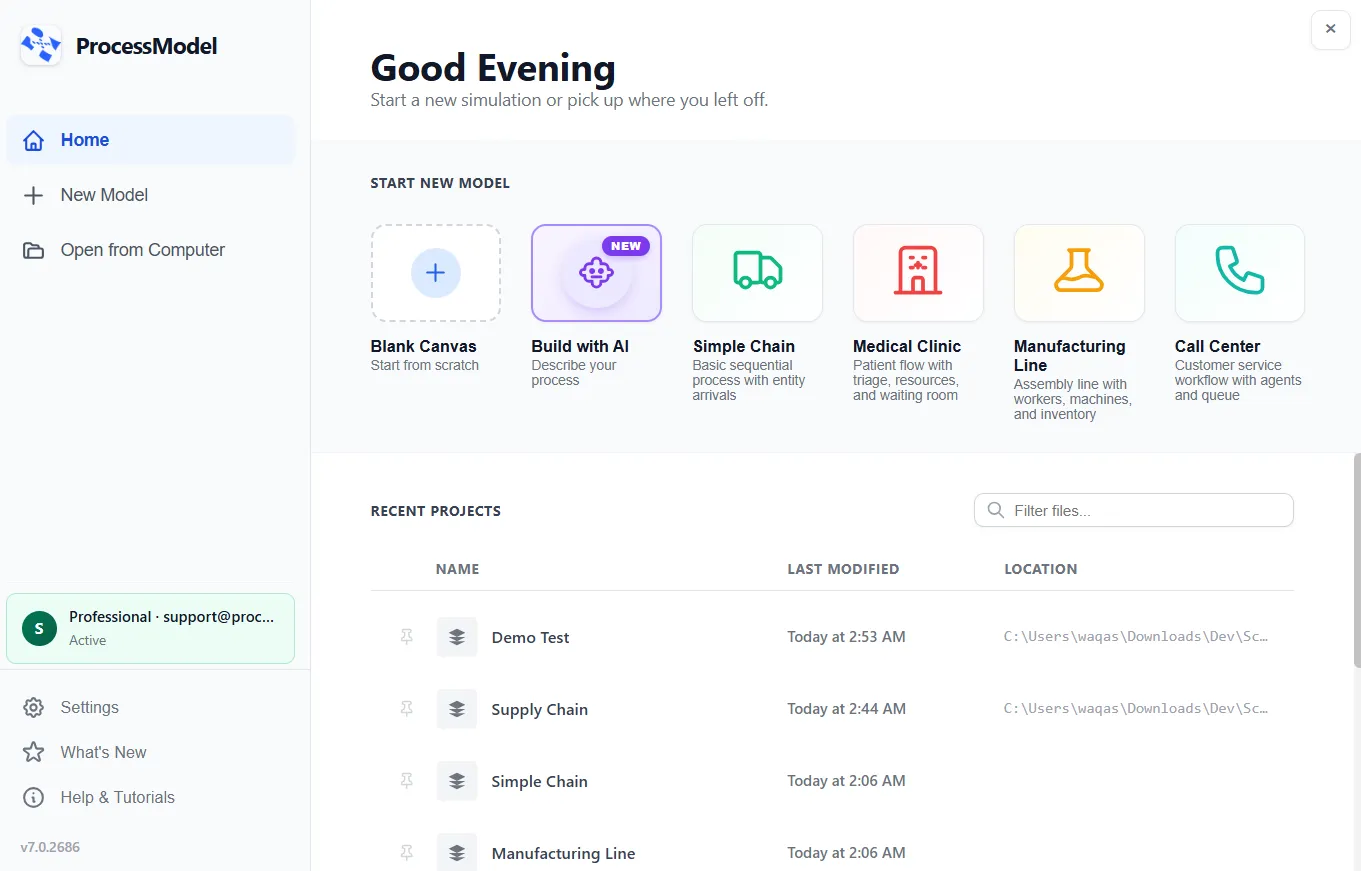The height and width of the screenshot is (871, 1361).
Task: Click the Manufacturing Line project file icon
Action: [457, 852]
